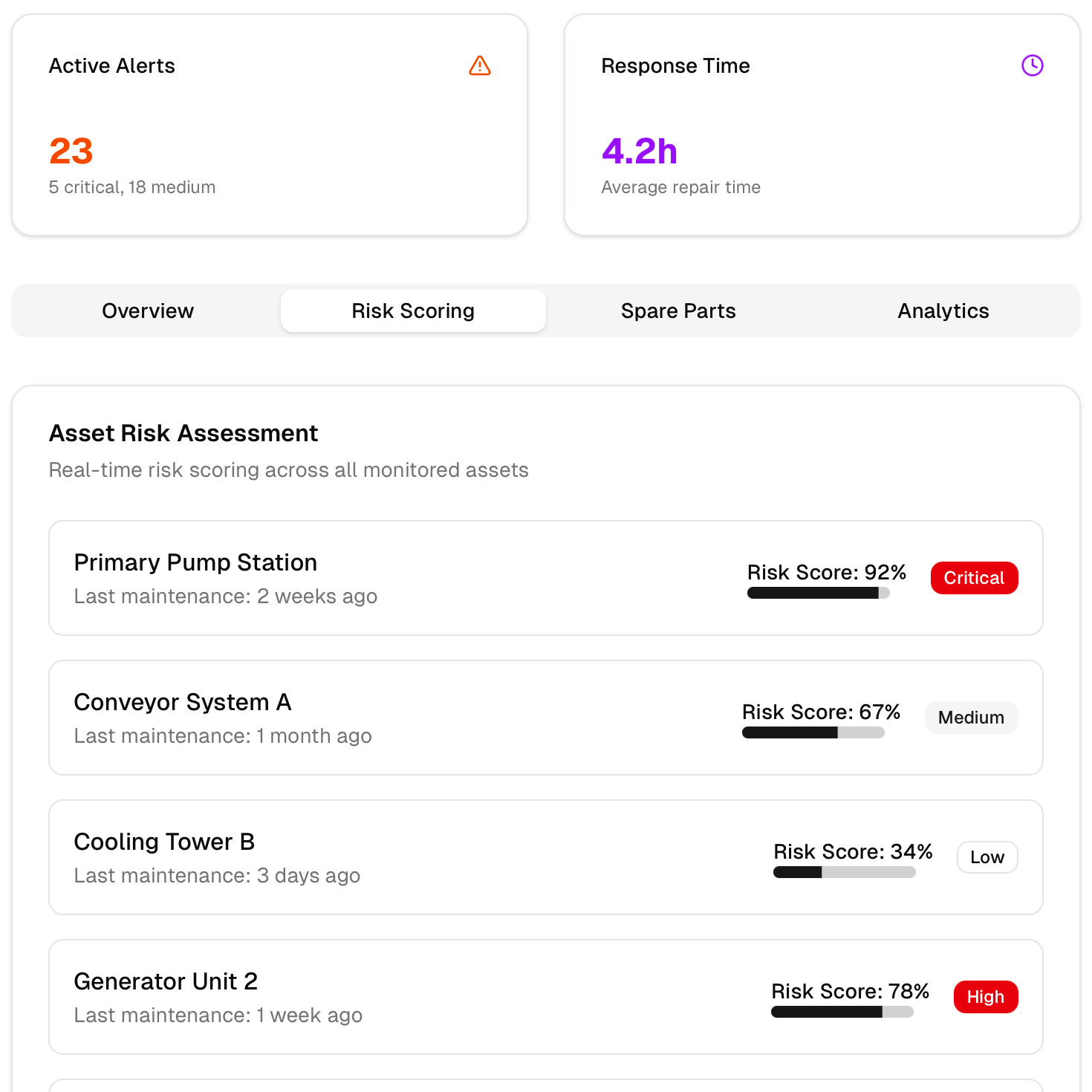Image resolution: width=1092 pixels, height=1092 pixels.
Task: Click the Active Alerts card title
Action: pos(112,65)
